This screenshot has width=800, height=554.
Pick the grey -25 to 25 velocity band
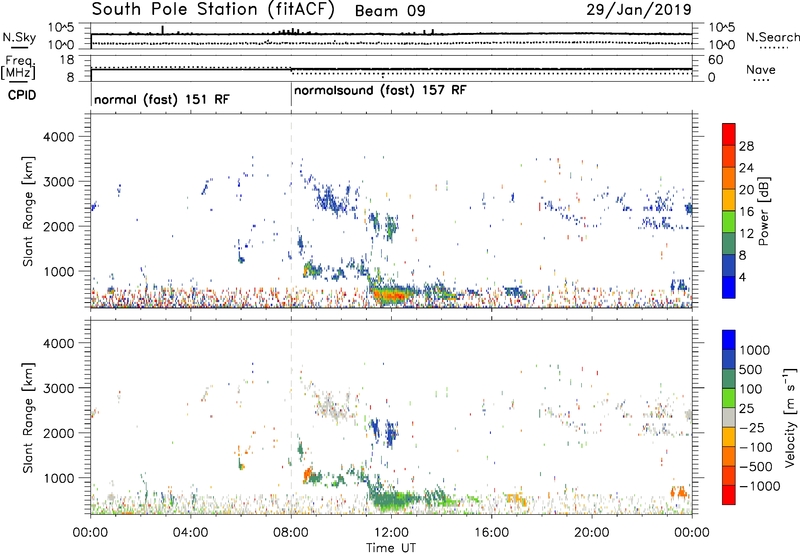click(x=729, y=418)
